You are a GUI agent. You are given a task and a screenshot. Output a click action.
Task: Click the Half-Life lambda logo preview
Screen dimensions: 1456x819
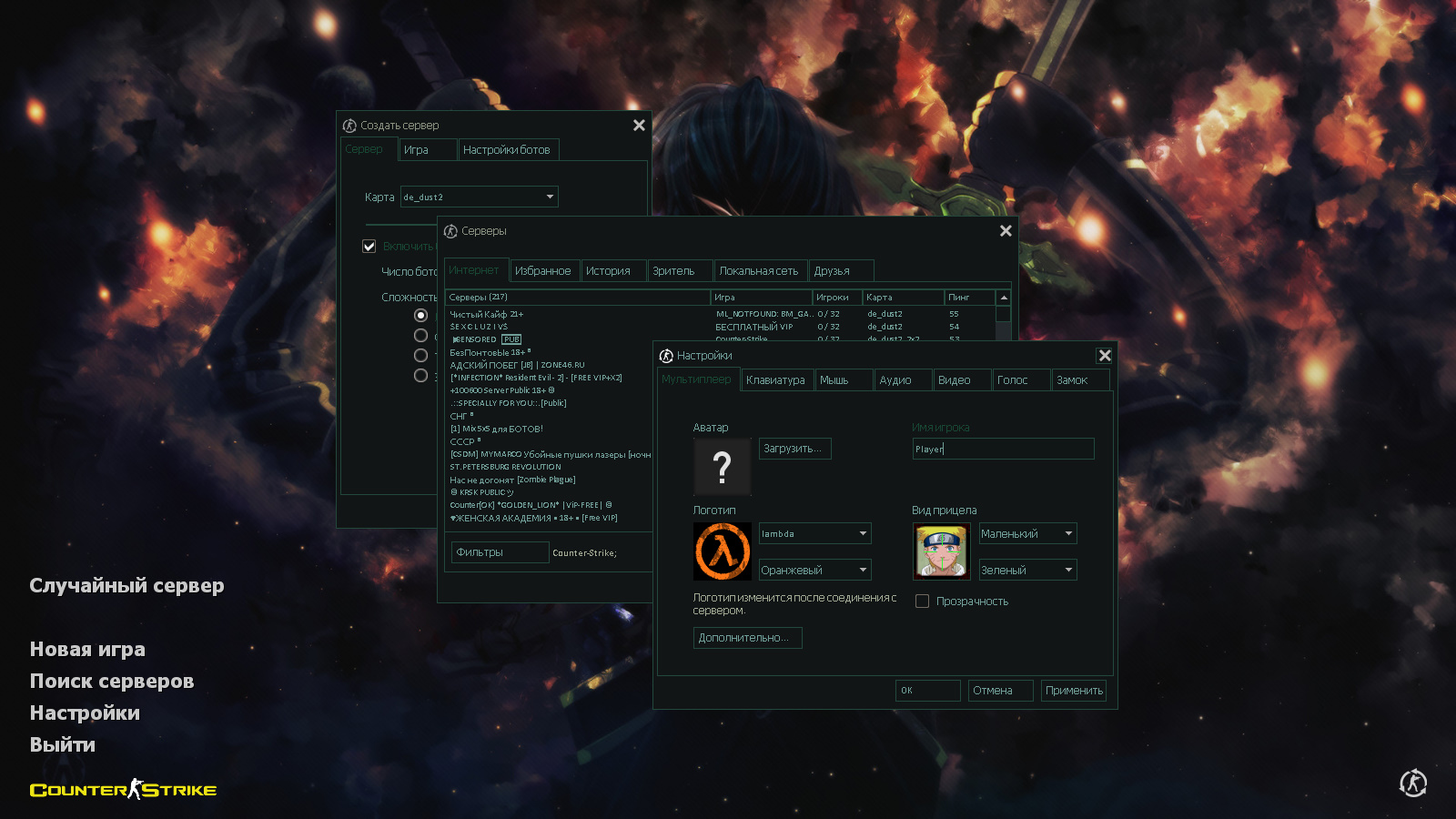pyautogui.click(x=722, y=551)
